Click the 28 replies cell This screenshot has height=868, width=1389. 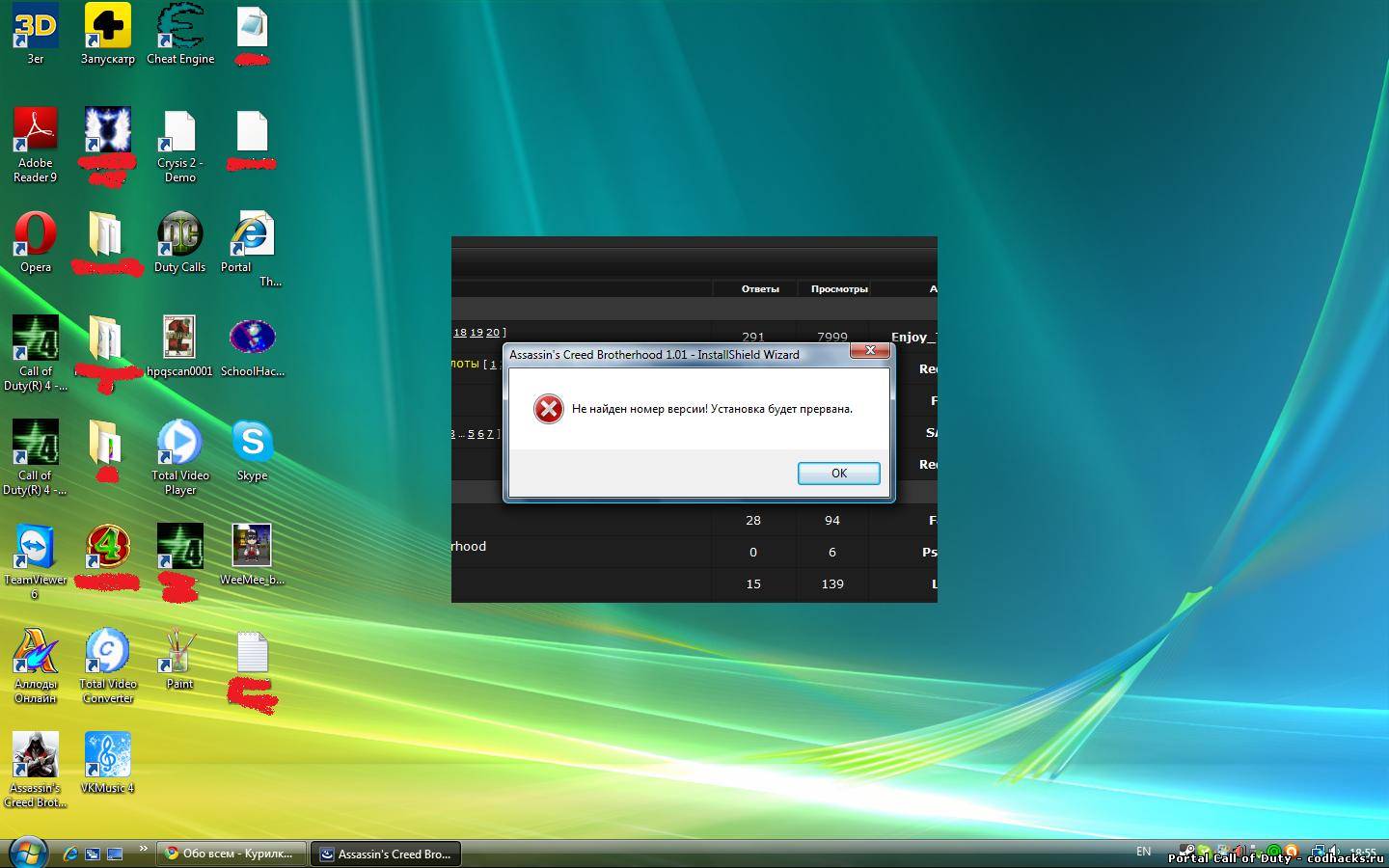click(x=753, y=520)
